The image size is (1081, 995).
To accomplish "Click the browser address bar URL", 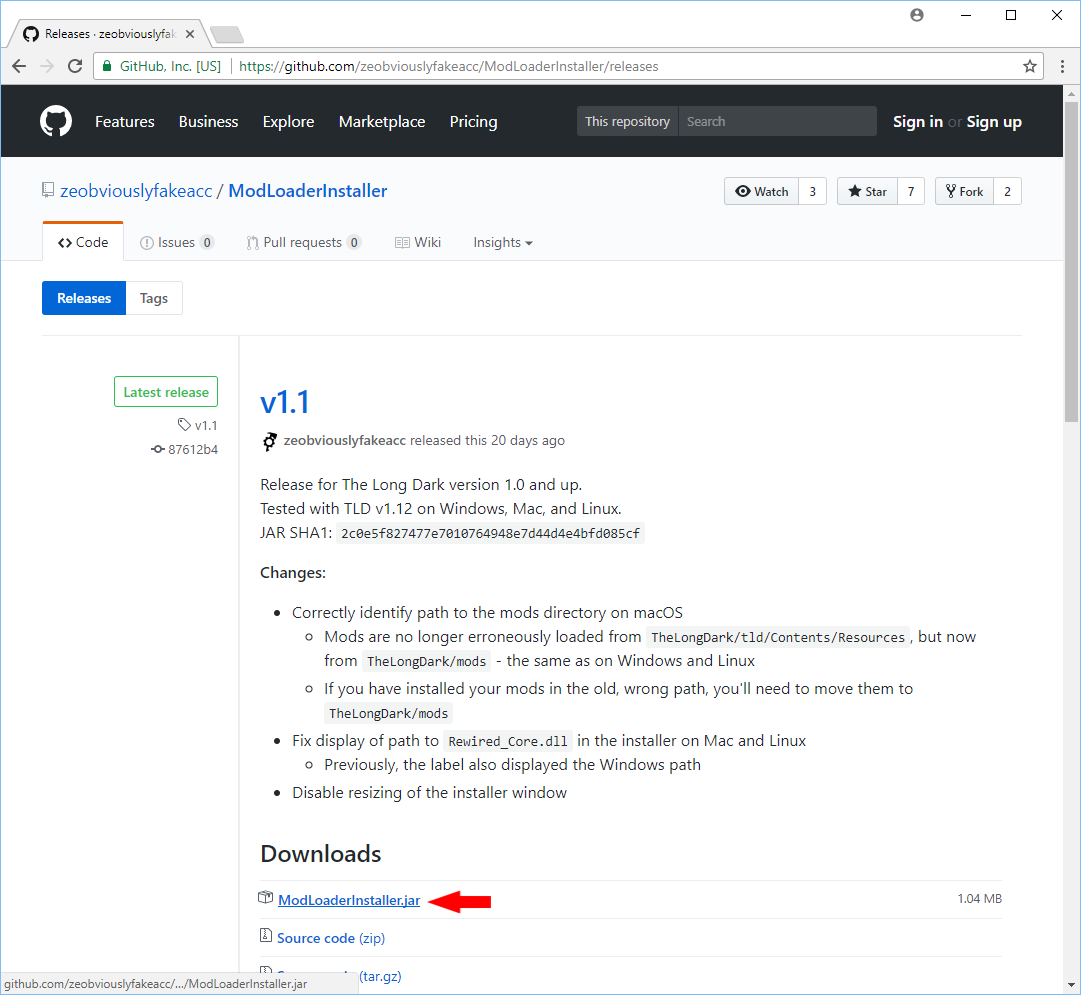I will pos(448,66).
